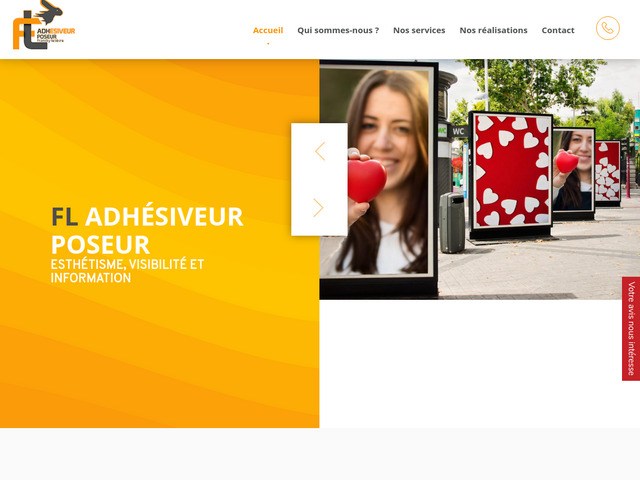
Task: Click the red hearts billboard in photo
Action: point(511,171)
